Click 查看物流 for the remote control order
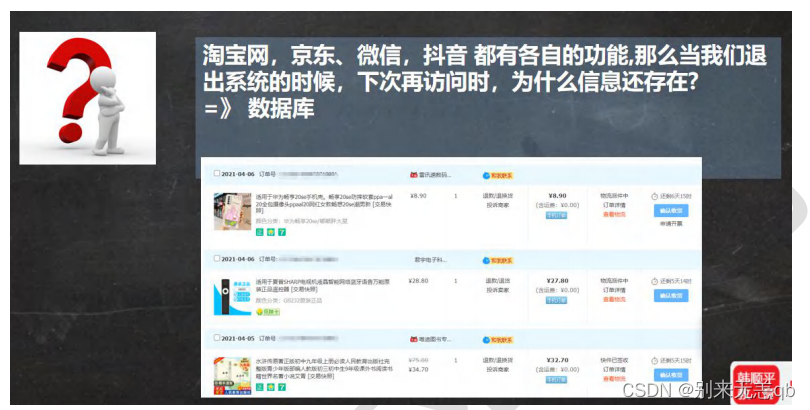Viewport: 810px width, 410px height. tap(614, 299)
